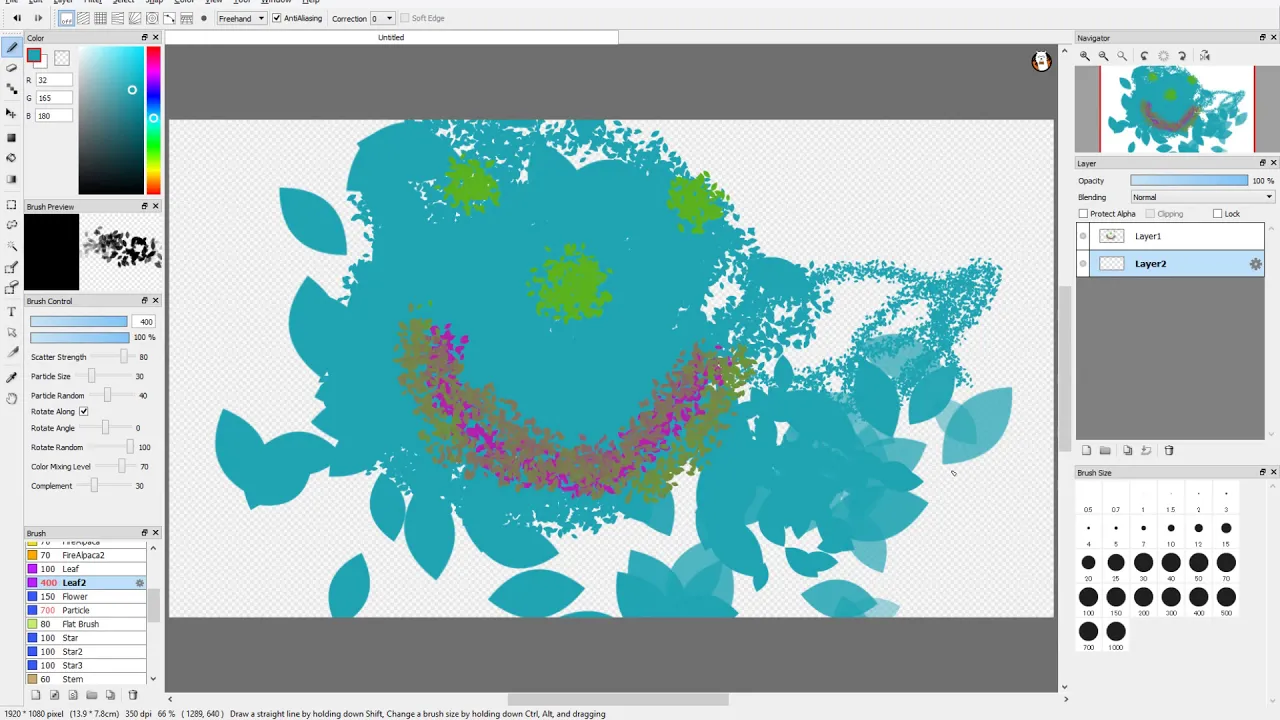The image size is (1280, 720).
Task: Pick a hue on the rainbow bar
Action: [x=153, y=120]
